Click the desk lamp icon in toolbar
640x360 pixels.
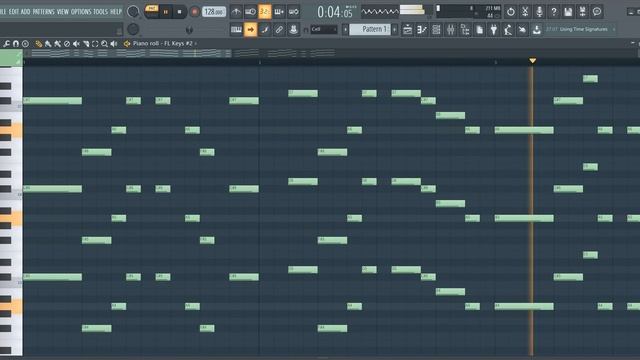(508, 29)
